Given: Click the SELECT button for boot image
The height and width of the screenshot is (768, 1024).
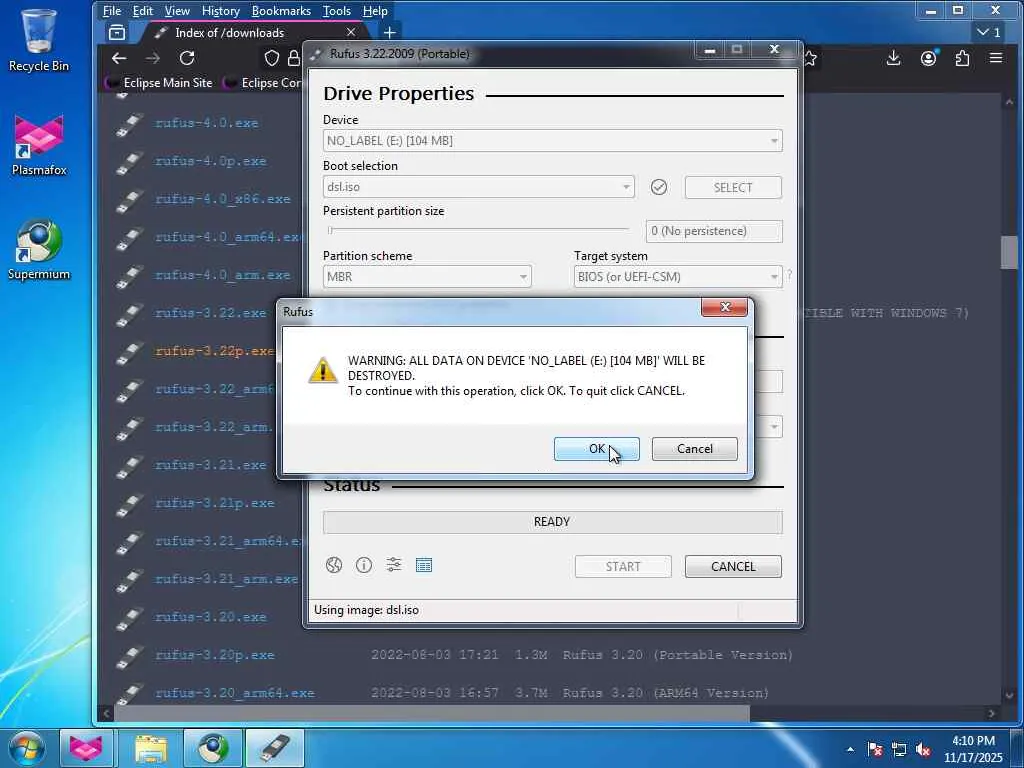Looking at the screenshot, I should pos(733,187).
